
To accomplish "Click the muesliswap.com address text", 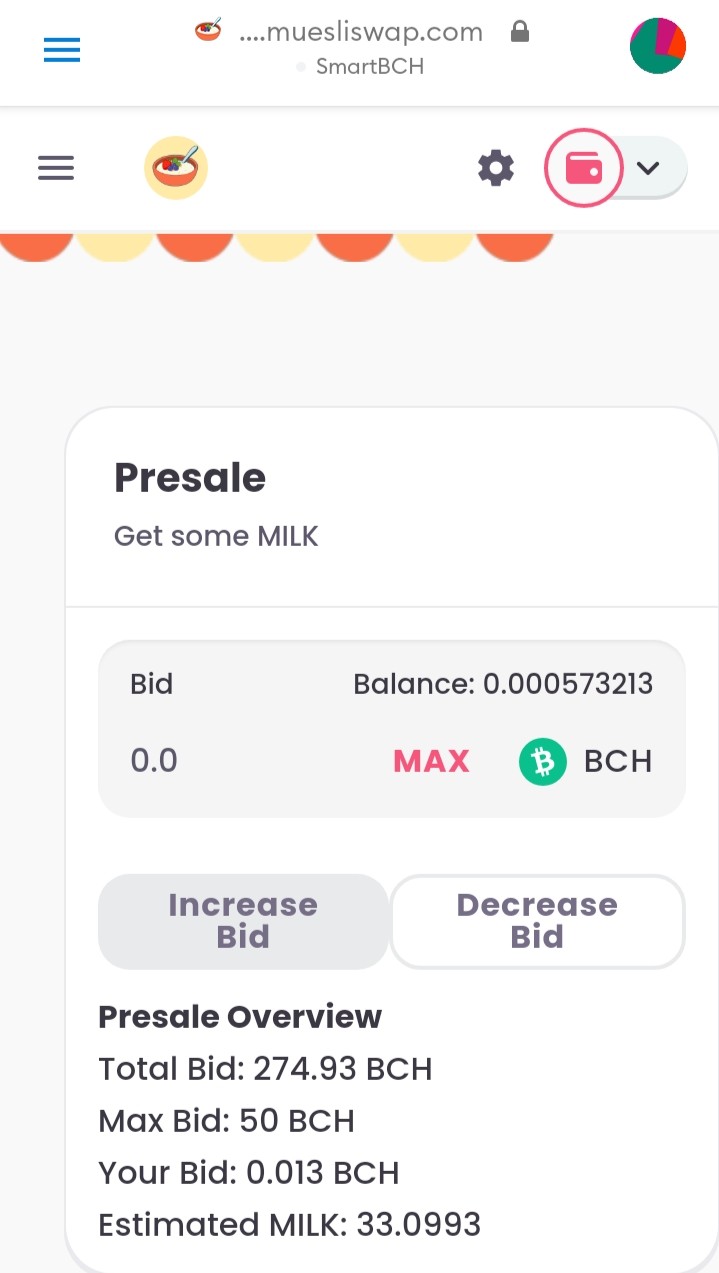I will coord(361,32).
